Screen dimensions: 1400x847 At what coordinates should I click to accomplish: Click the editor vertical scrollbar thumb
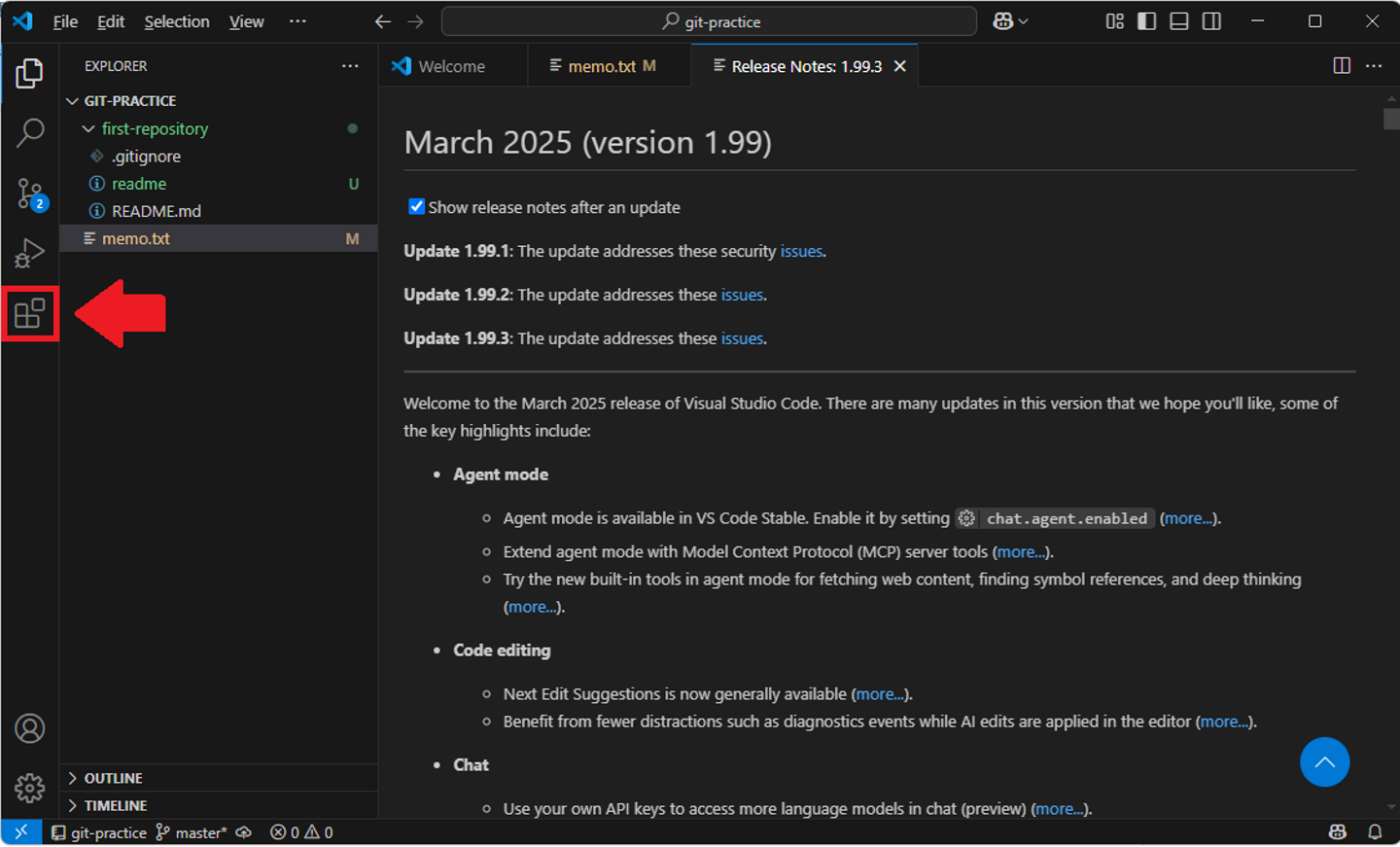point(1391,119)
